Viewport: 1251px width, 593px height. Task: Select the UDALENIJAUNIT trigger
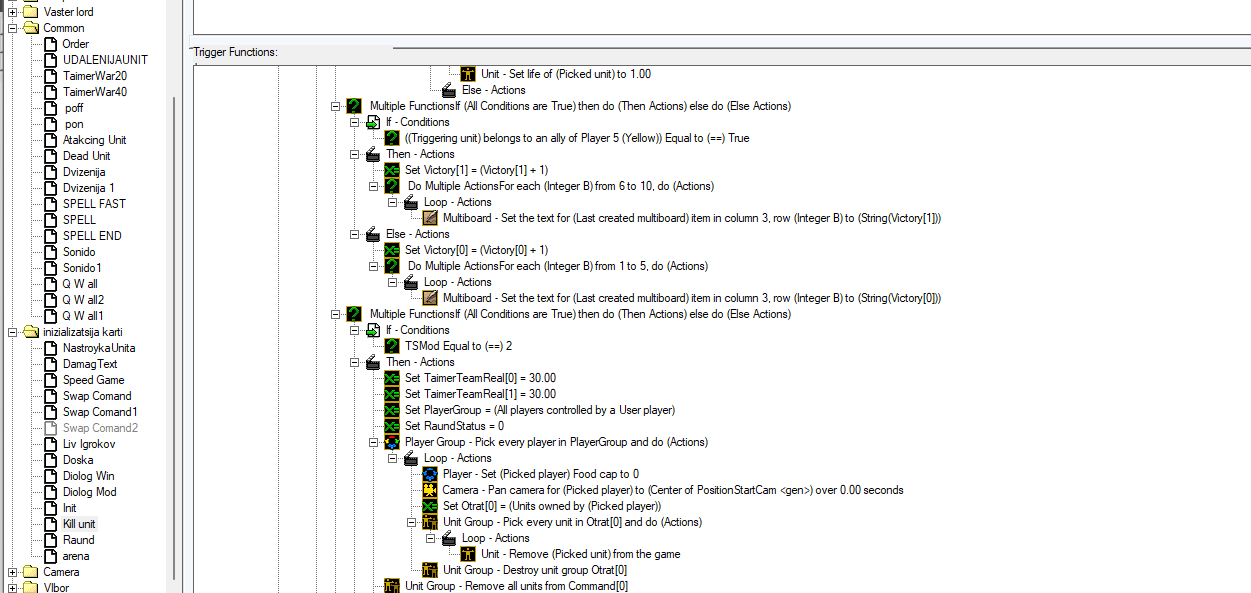tap(104, 60)
